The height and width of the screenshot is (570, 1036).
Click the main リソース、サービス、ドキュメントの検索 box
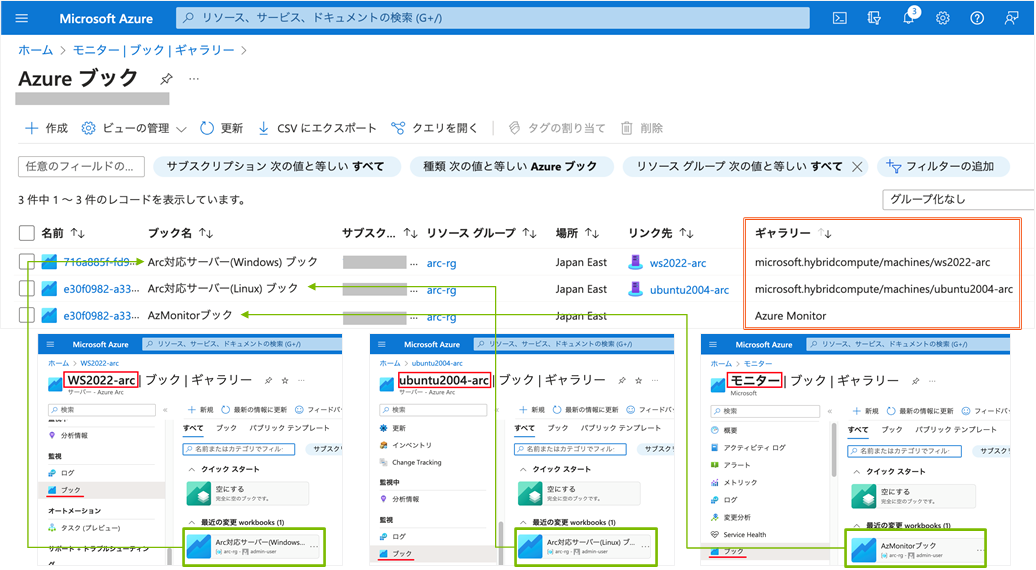pyautogui.click(x=492, y=18)
